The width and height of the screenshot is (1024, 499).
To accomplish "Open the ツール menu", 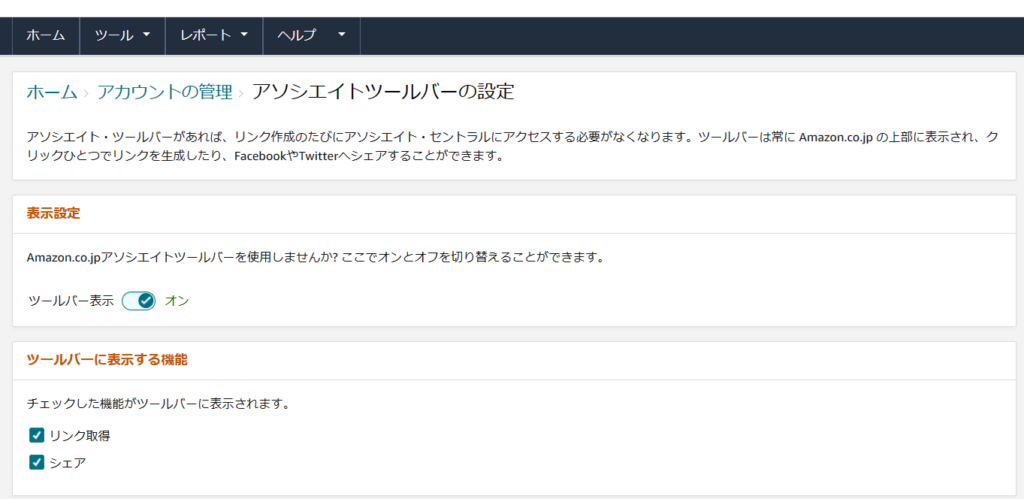I will [114, 35].
